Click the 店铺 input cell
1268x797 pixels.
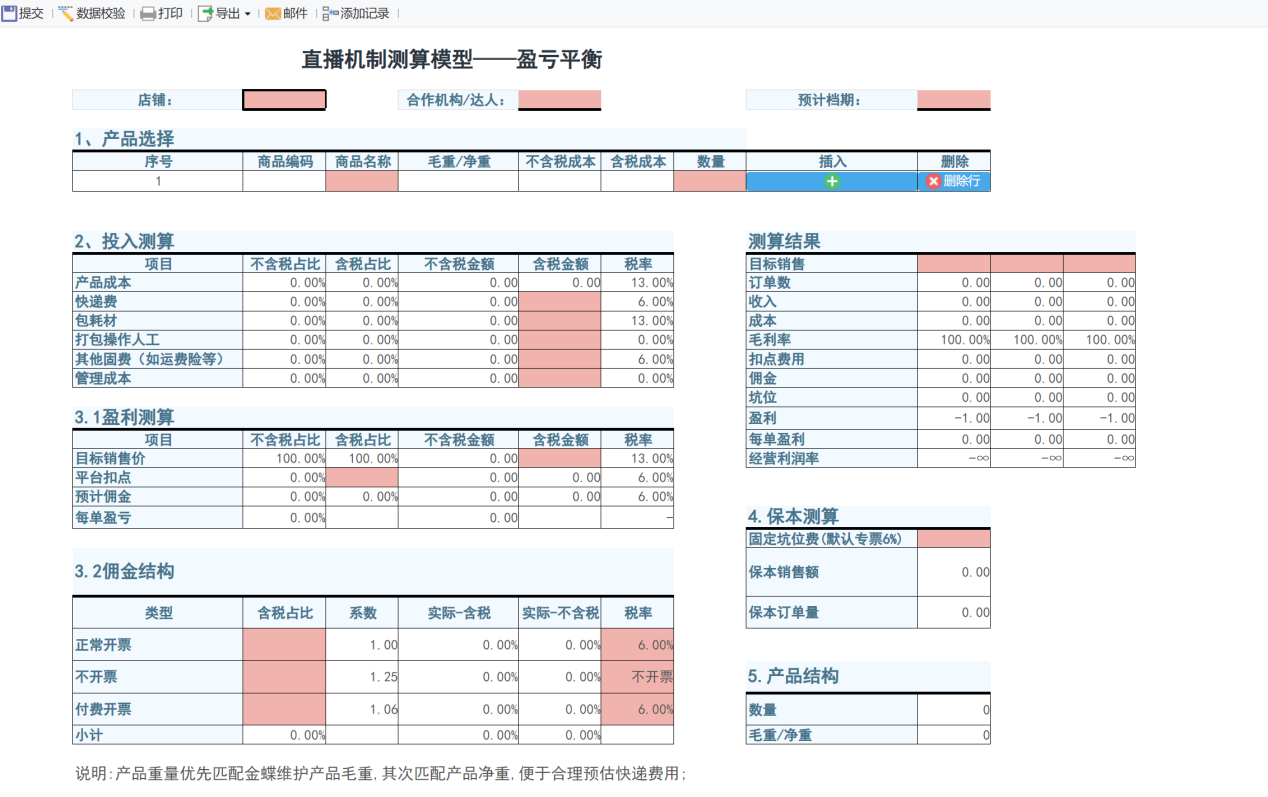pos(283,99)
